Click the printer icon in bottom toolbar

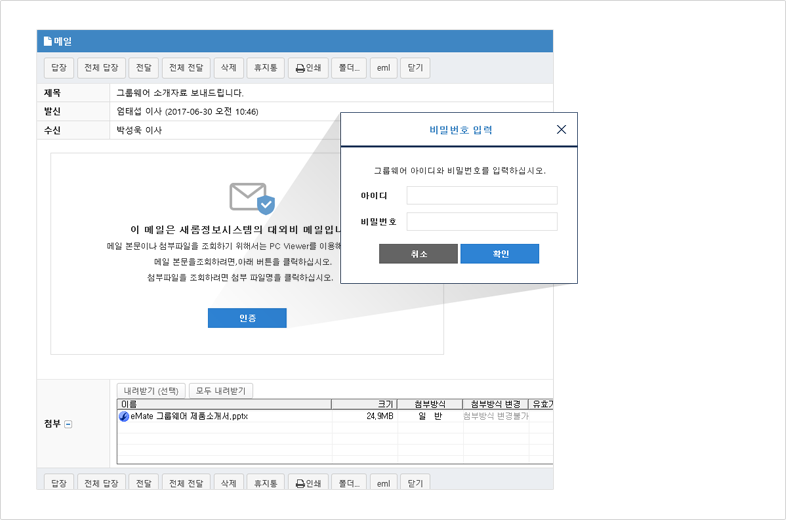299,482
